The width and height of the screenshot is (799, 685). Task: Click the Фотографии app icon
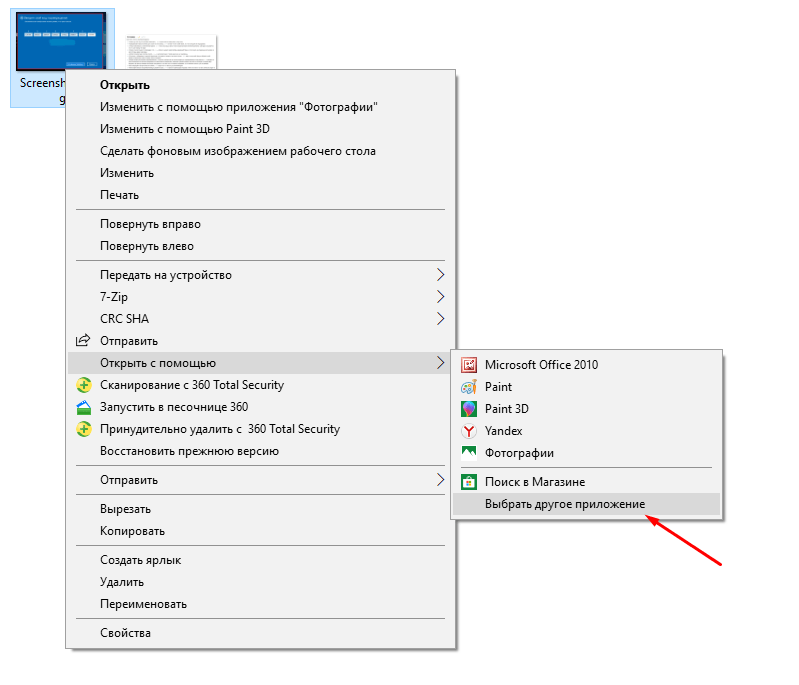[x=468, y=453]
